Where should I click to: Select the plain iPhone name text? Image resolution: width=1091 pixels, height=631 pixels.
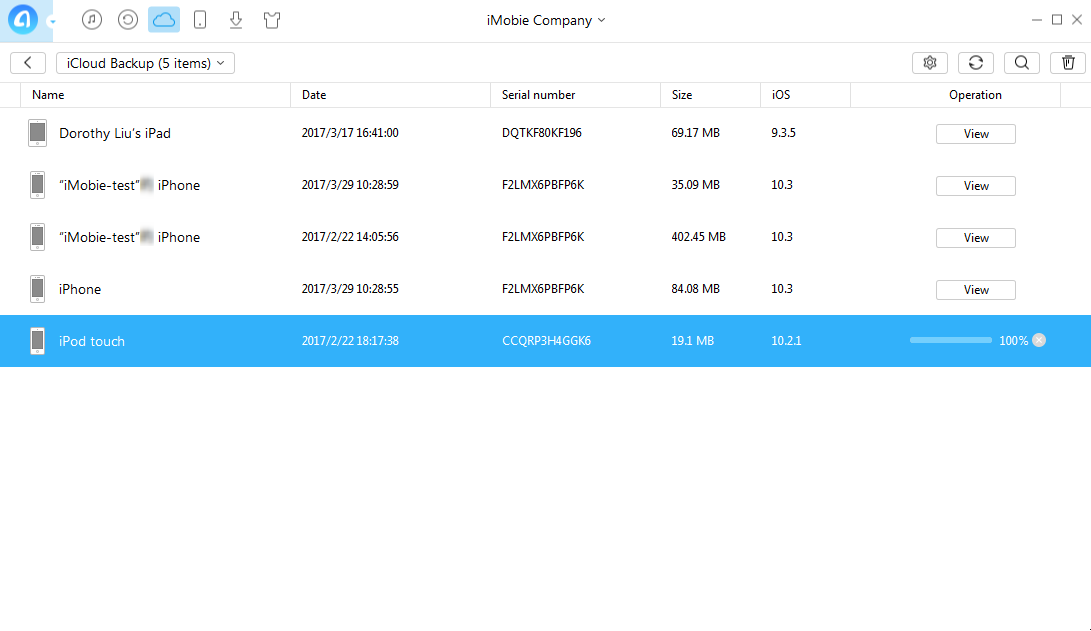point(80,289)
